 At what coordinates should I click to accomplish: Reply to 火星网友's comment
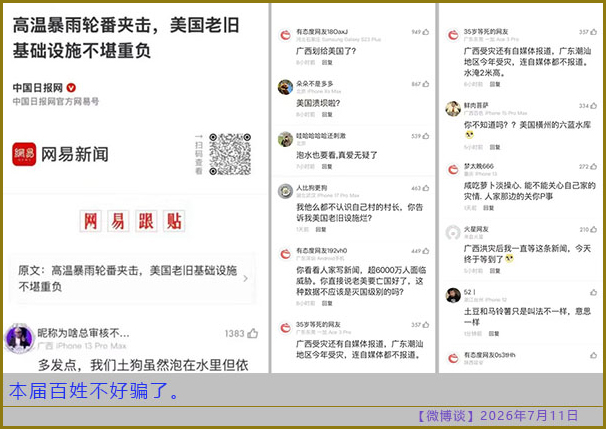(495, 271)
